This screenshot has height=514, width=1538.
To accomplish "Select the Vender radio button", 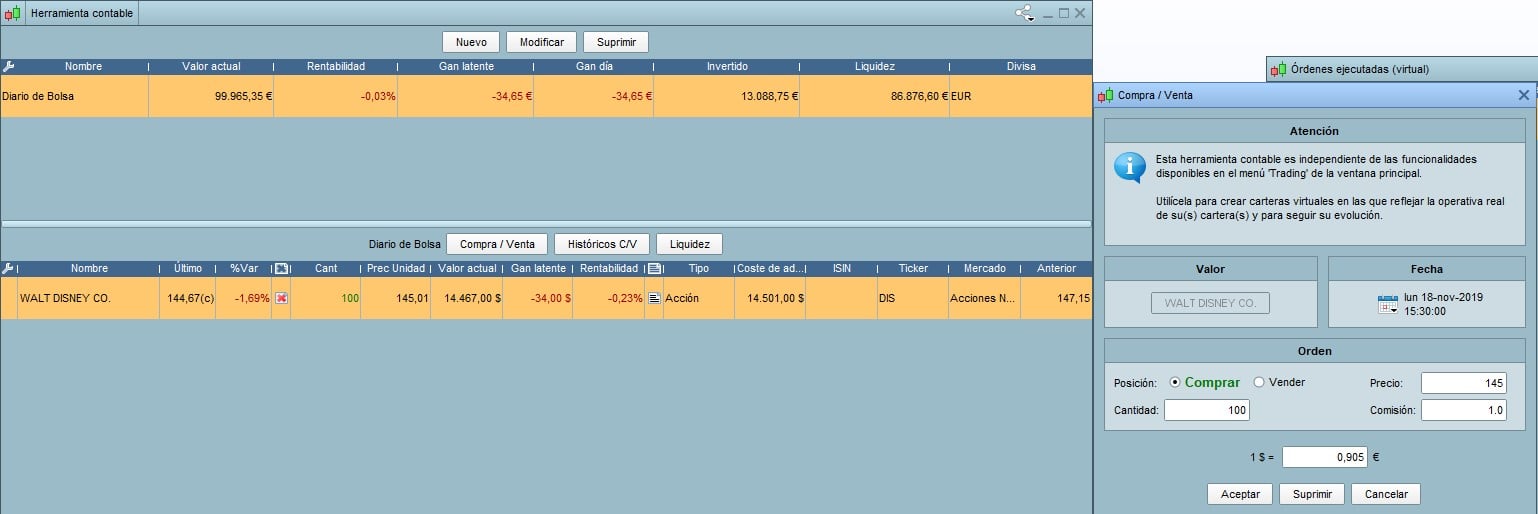I will pos(1259,382).
